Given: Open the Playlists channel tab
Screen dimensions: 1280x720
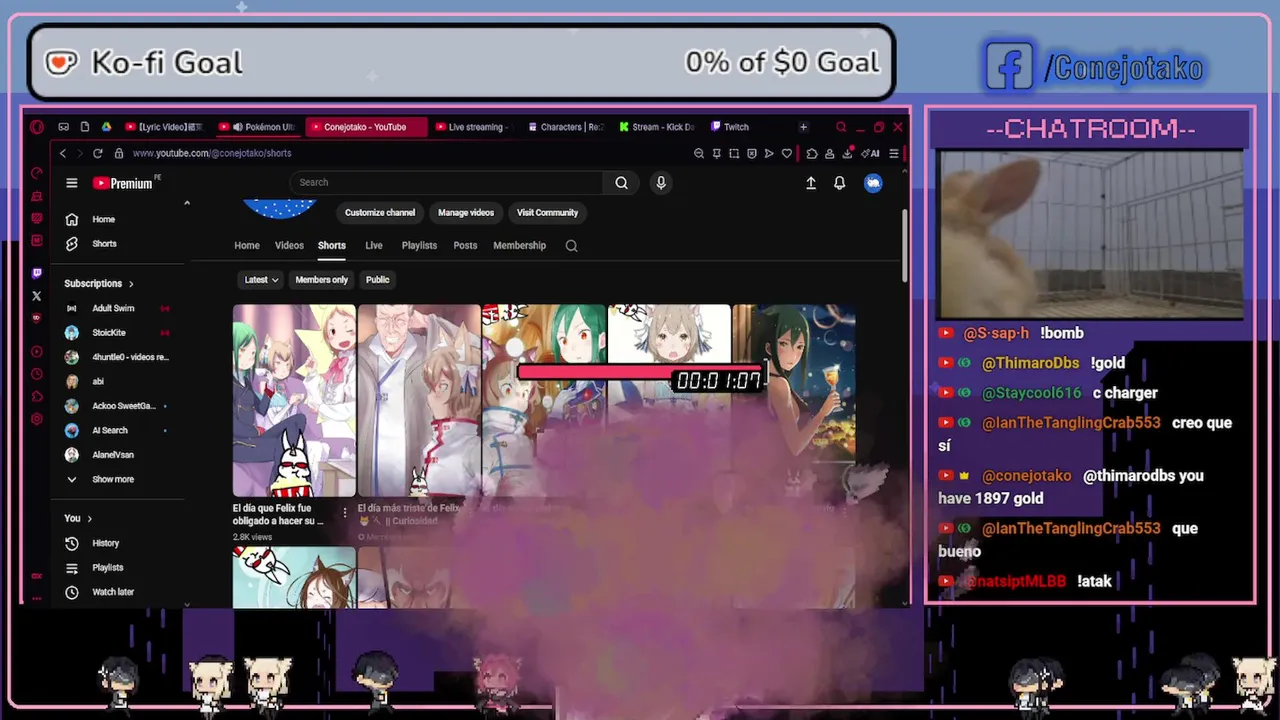Looking at the screenshot, I should [x=419, y=245].
